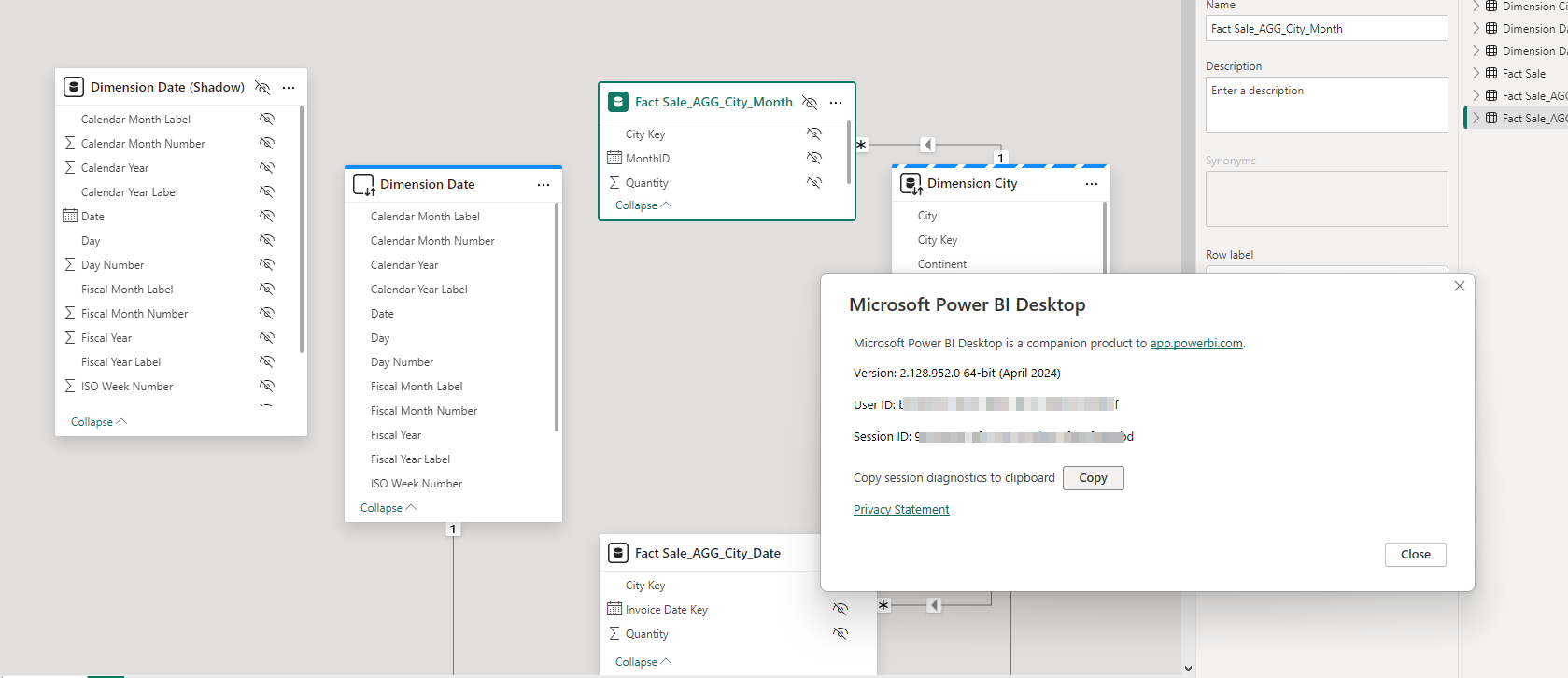
Task: Collapse the unhidden Dimension Date table
Action: coord(388,508)
